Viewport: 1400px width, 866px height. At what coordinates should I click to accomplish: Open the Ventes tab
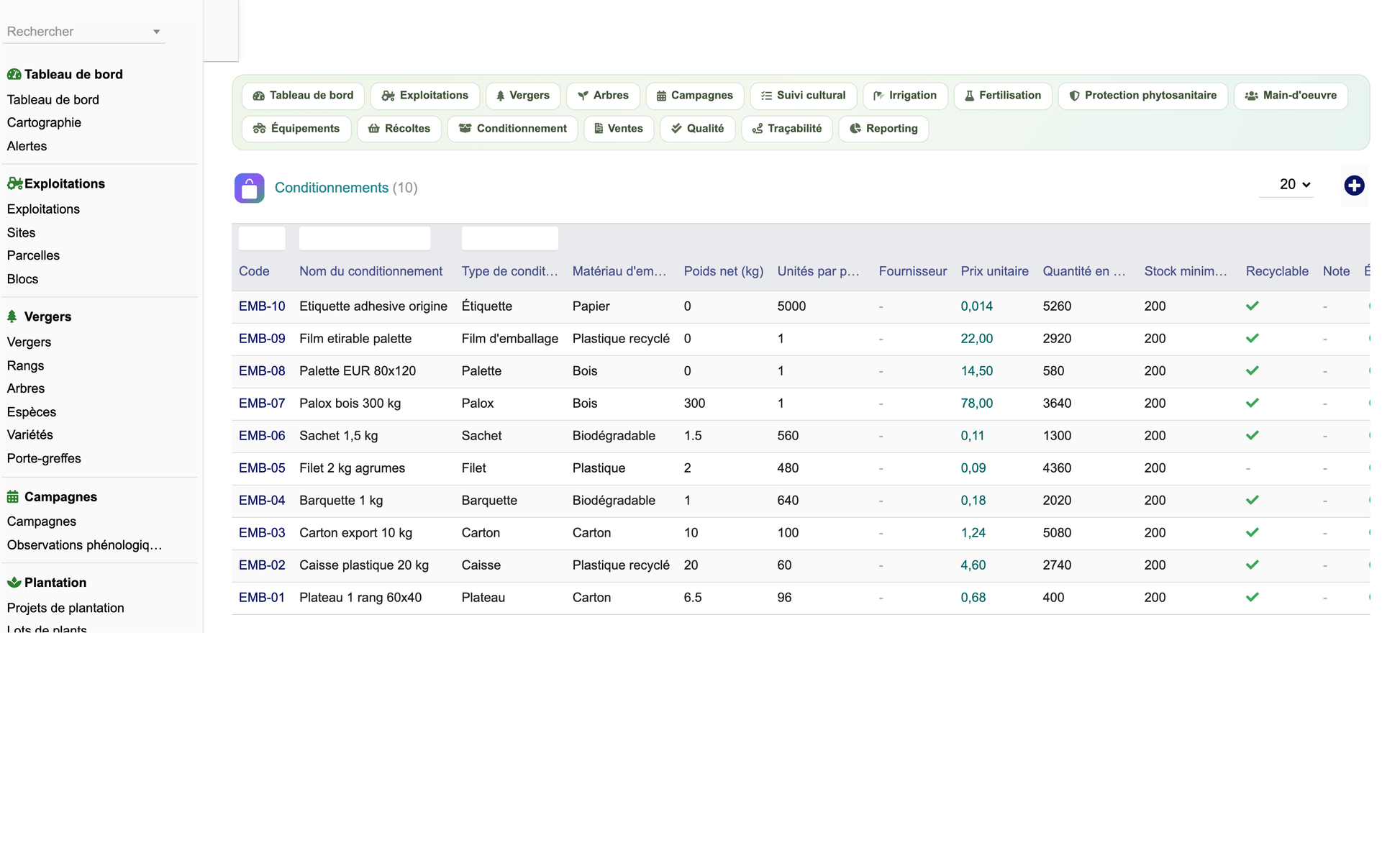[619, 129]
